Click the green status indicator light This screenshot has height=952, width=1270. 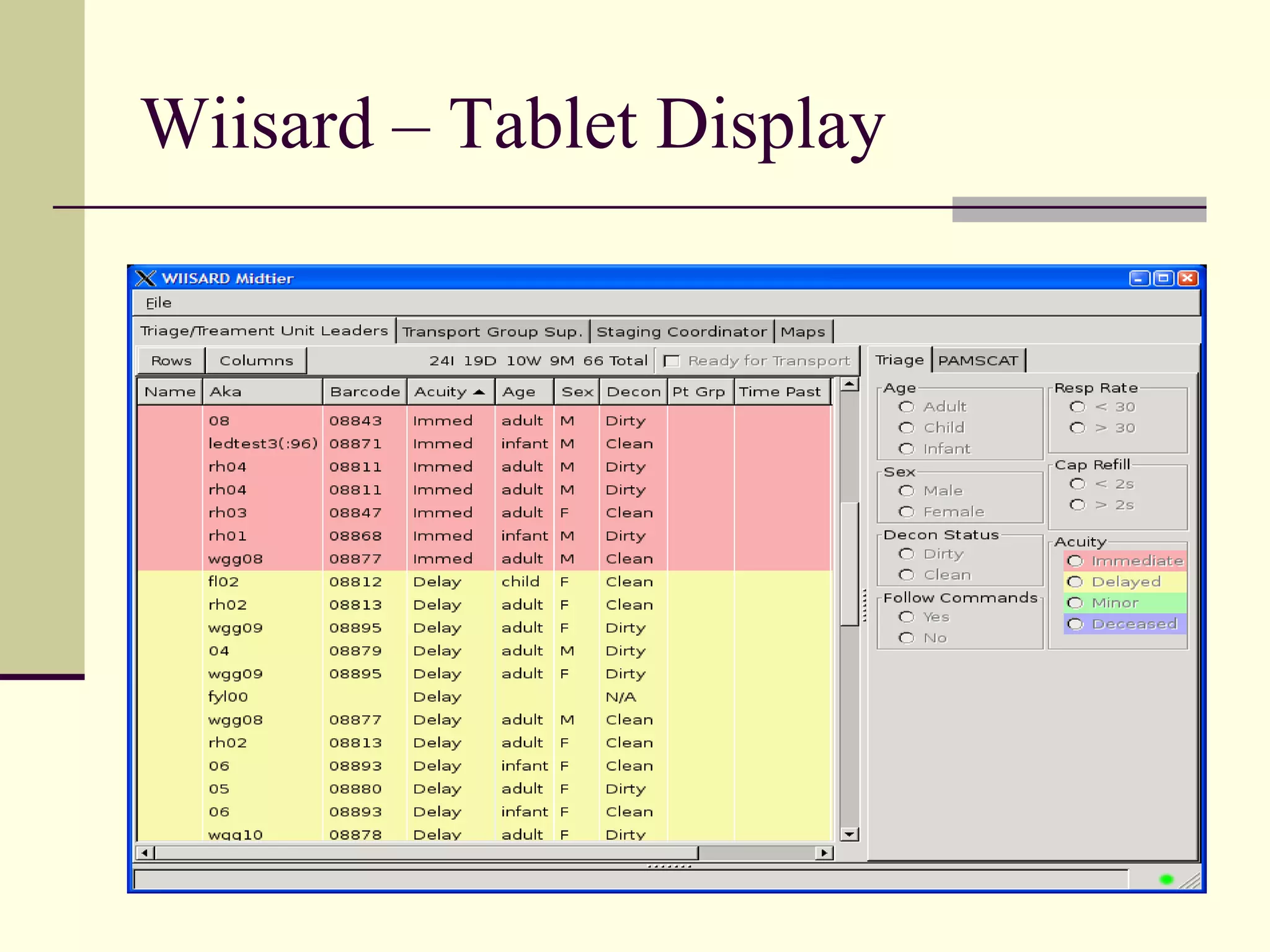[1166, 879]
